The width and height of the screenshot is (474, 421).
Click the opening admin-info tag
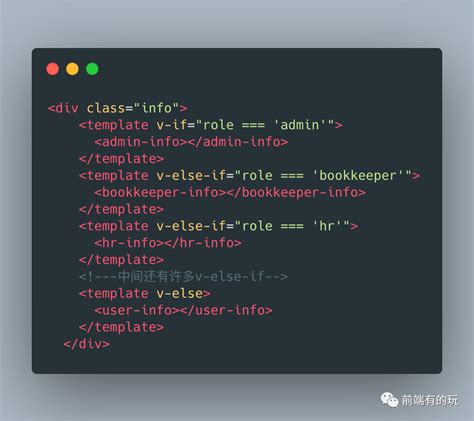pyautogui.click(x=141, y=142)
